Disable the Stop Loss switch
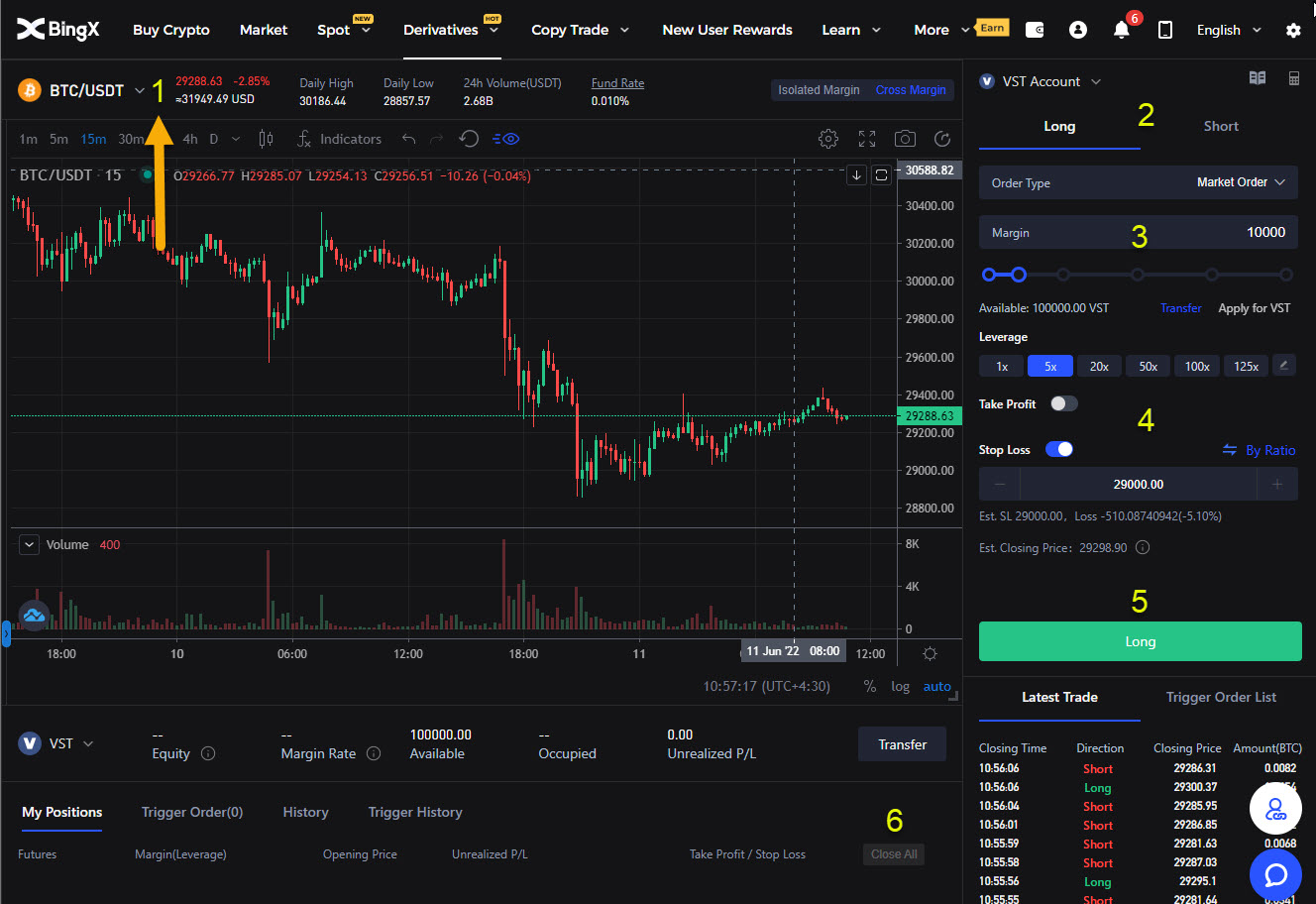Viewport: 1316px width, 904px height. (x=1059, y=449)
